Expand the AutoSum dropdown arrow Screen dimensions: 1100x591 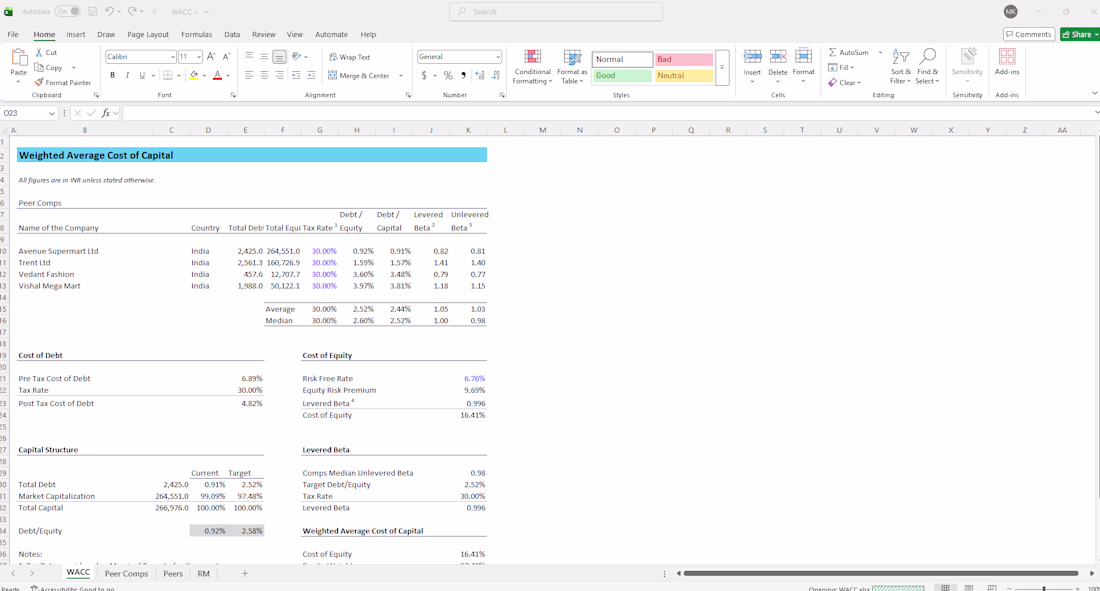pyautogui.click(x=880, y=53)
